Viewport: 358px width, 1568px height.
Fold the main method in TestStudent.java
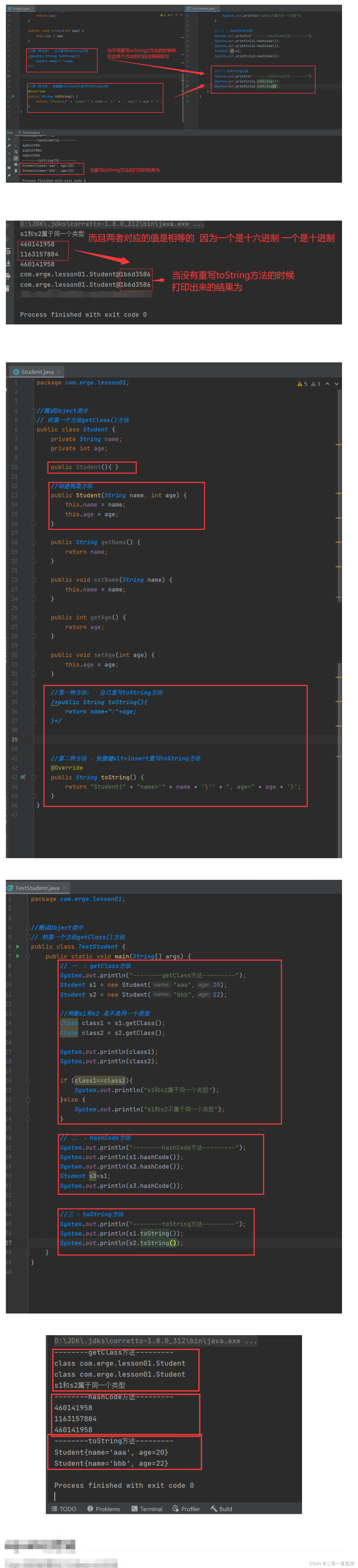coord(28,956)
